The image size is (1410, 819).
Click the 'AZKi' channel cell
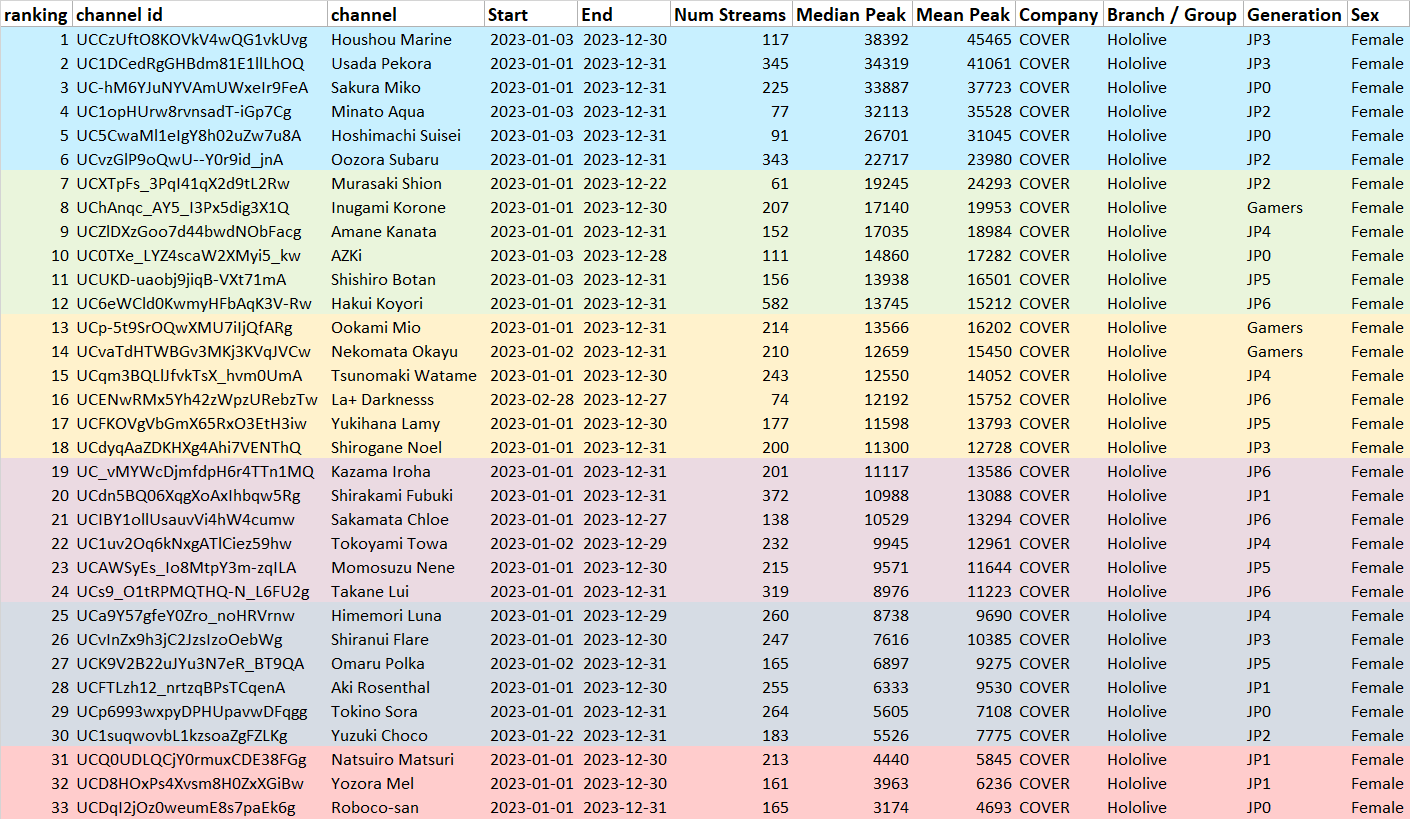click(x=406, y=256)
